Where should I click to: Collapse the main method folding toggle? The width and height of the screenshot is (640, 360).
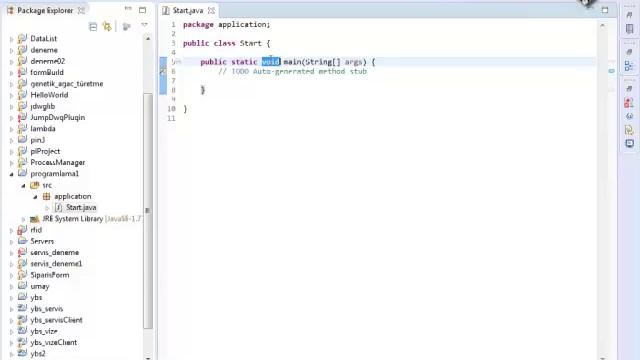[178, 62]
